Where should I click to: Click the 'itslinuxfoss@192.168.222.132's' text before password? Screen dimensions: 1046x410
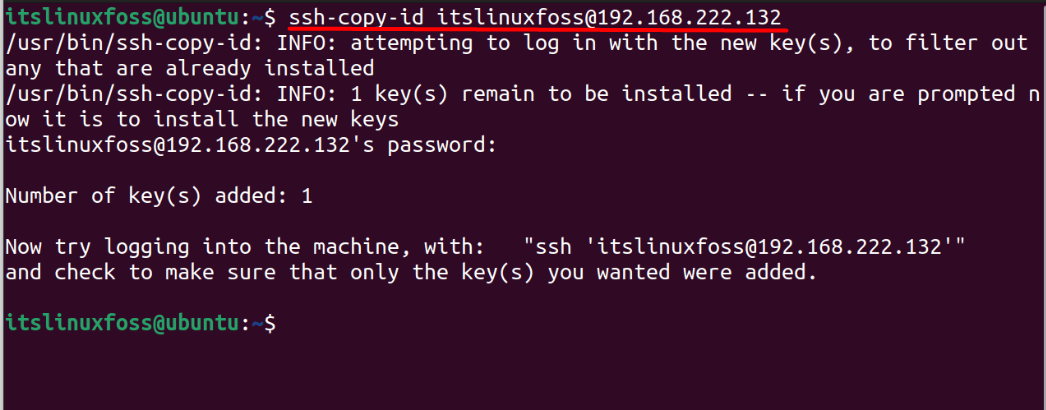pos(183,145)
